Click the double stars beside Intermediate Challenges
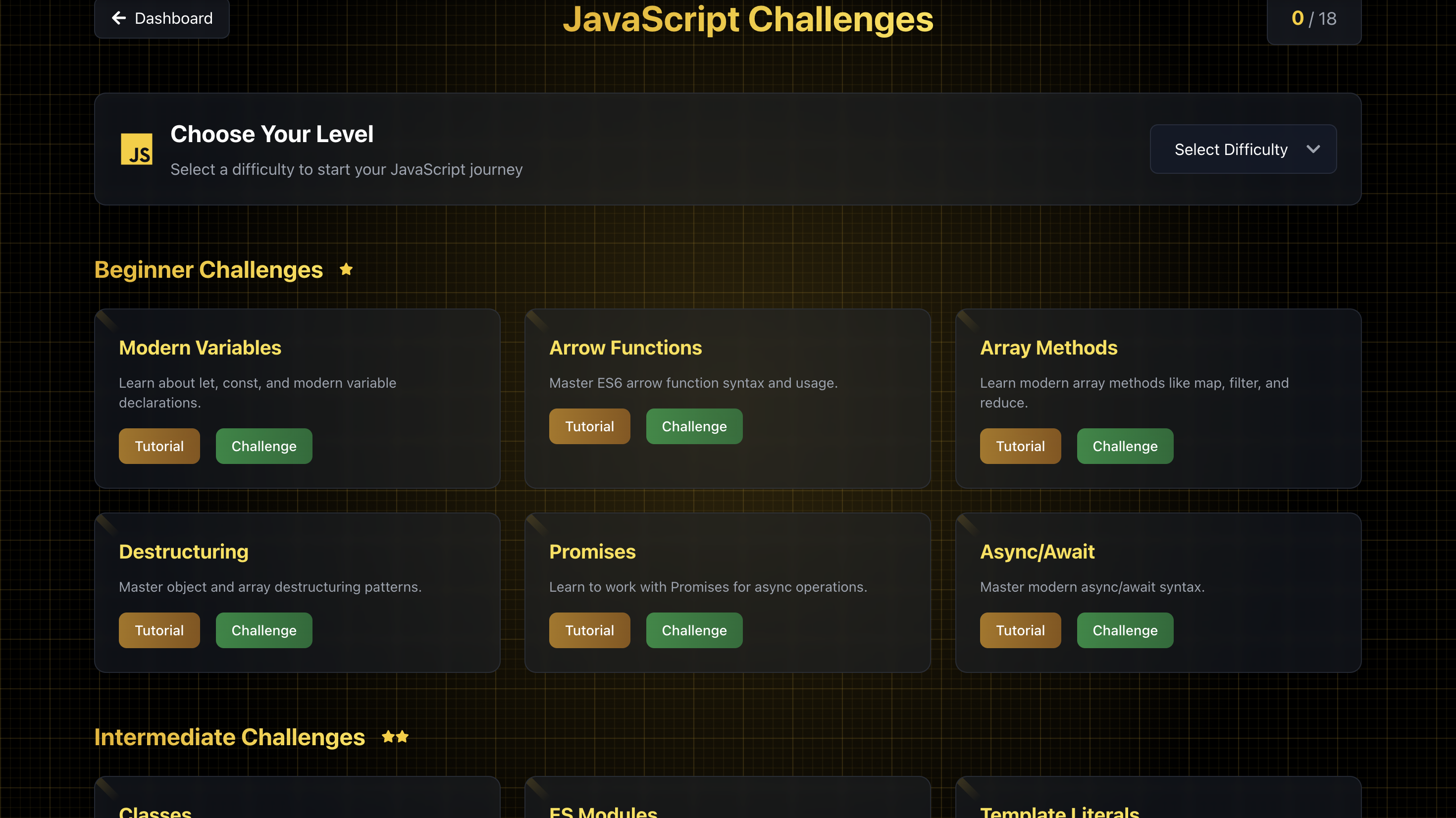This screenshot has height=818, width=1456. [x=395, y=737]
